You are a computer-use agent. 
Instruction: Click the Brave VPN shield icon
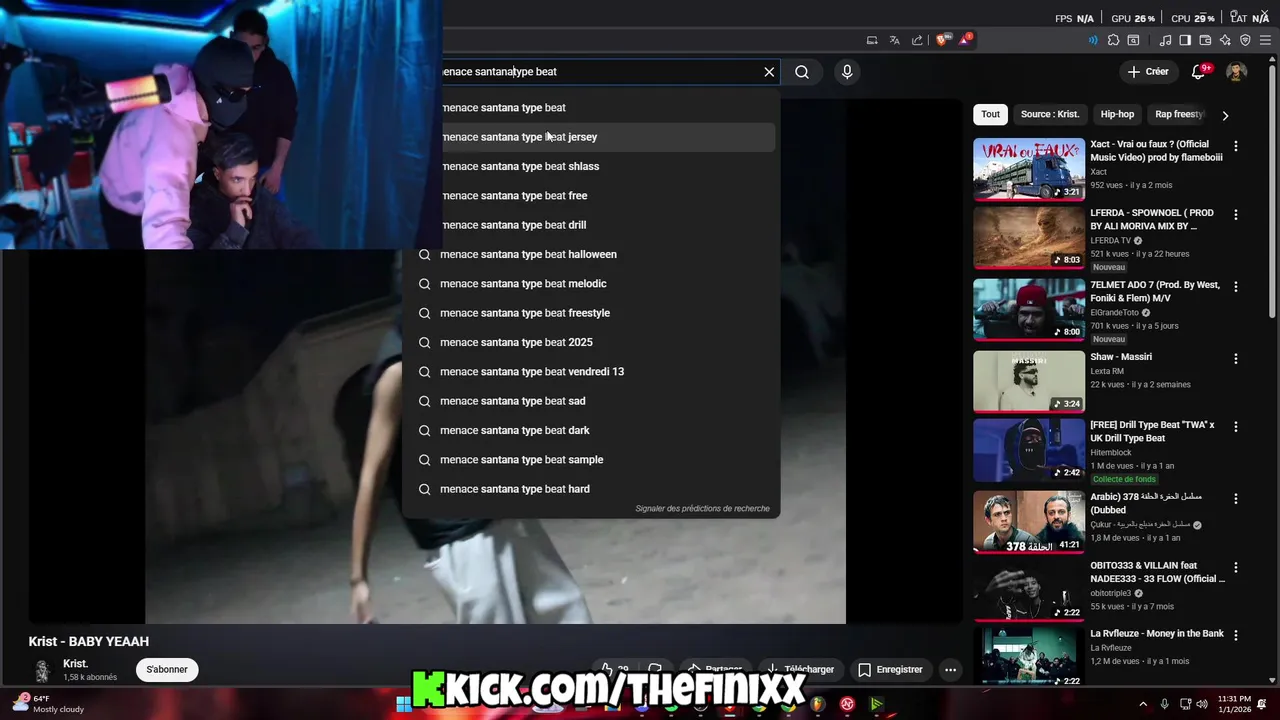pos(1245,41)
